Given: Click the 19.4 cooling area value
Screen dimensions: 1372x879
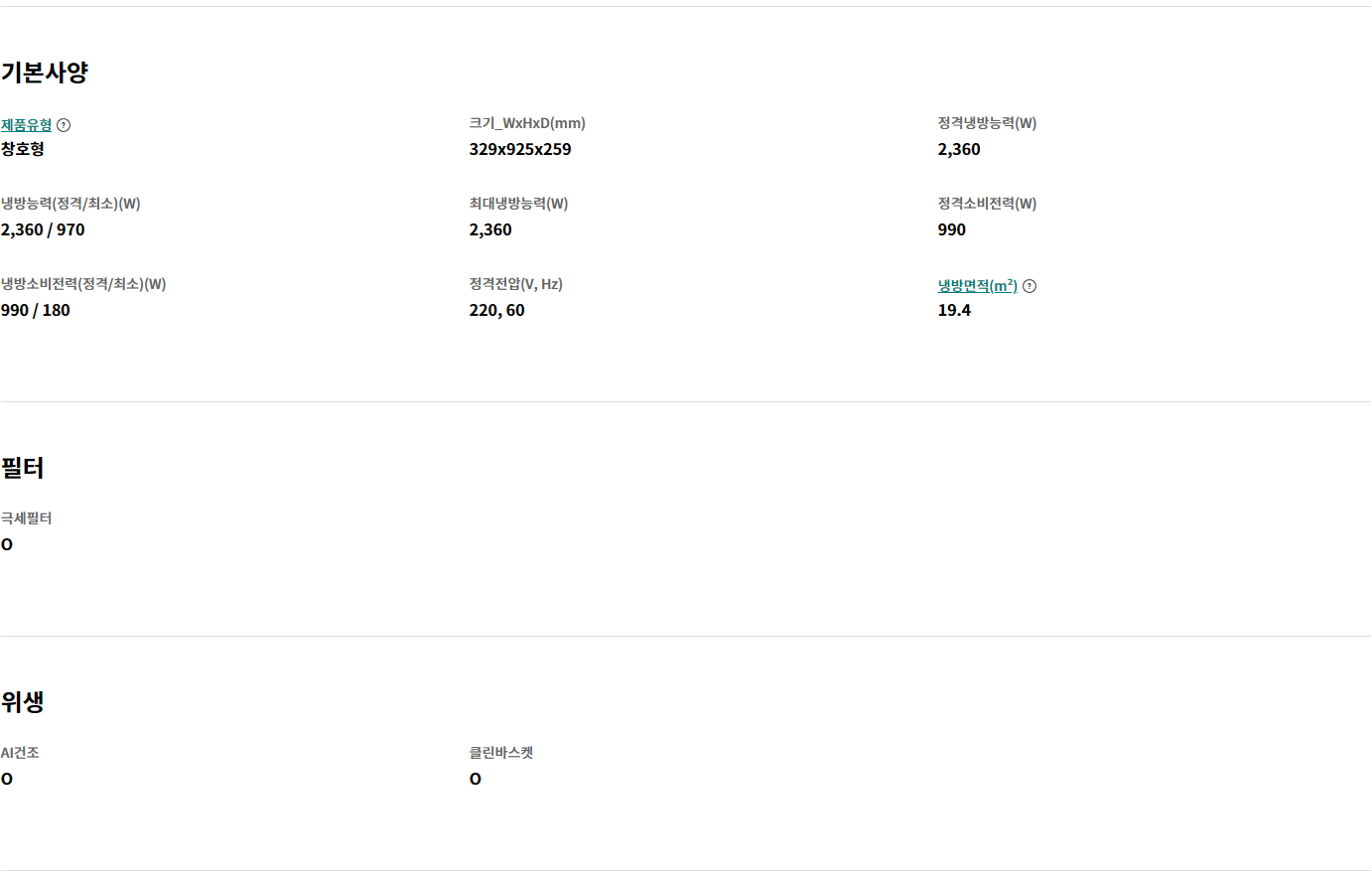Looking at the screenshot, I should point(954,310).
